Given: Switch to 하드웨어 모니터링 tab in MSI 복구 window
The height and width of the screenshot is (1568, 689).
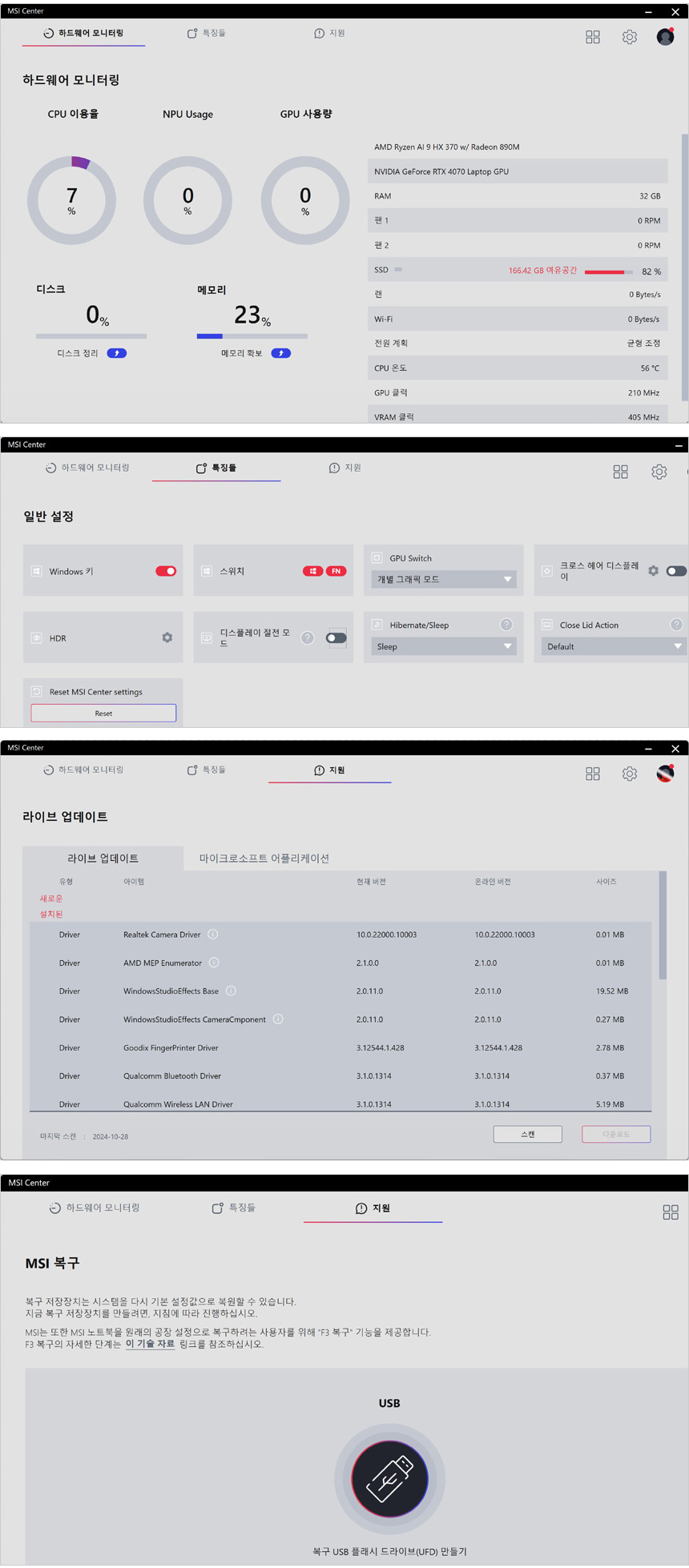Looking at the screenshot, I should (95, 1208).
